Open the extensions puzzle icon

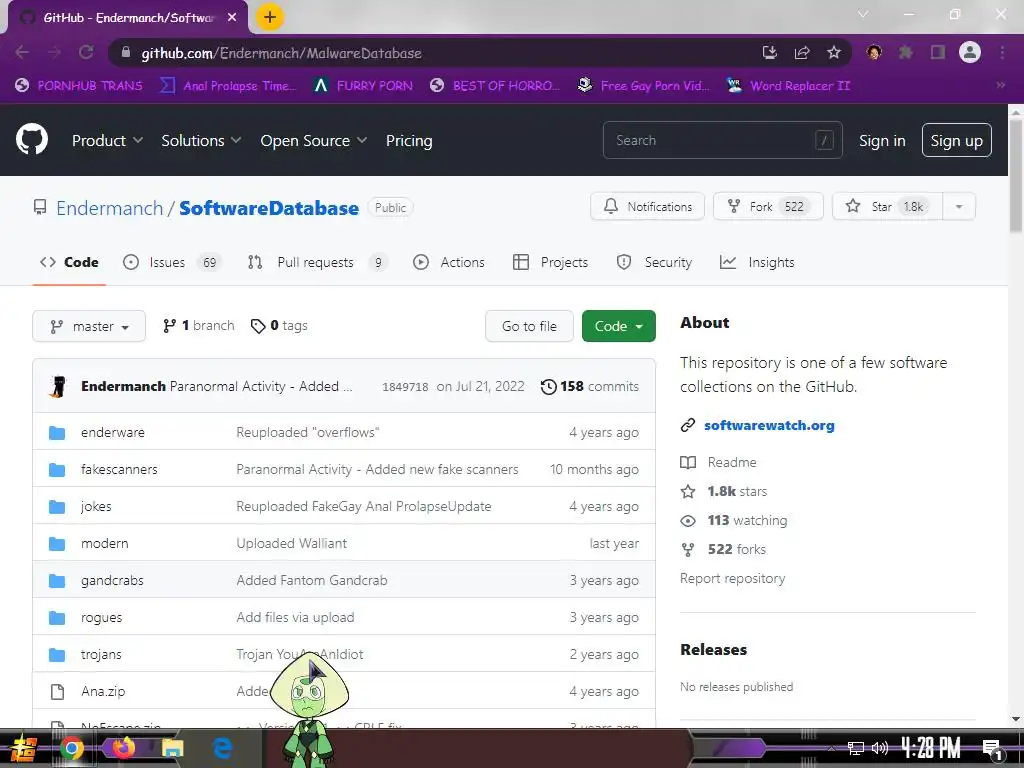905,52
